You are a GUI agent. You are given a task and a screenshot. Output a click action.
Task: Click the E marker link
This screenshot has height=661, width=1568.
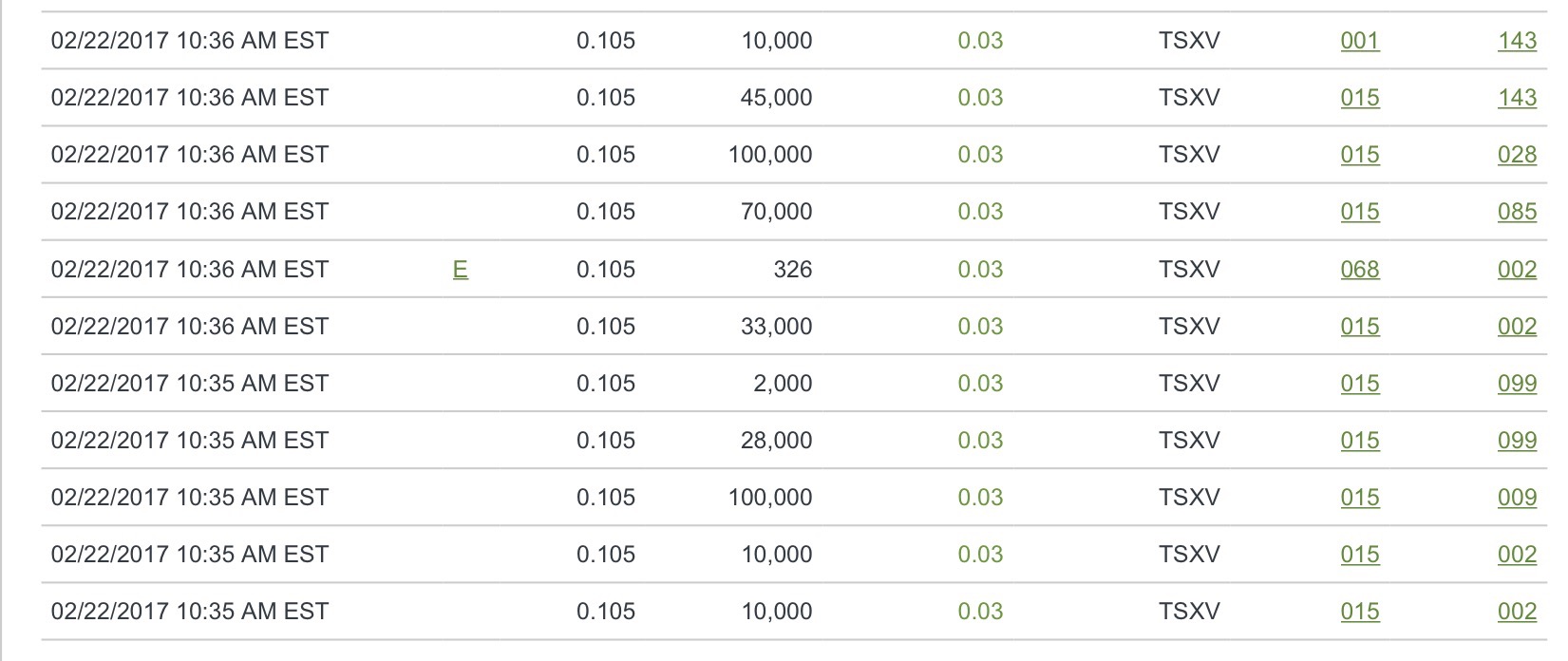[x=461, y=270]
